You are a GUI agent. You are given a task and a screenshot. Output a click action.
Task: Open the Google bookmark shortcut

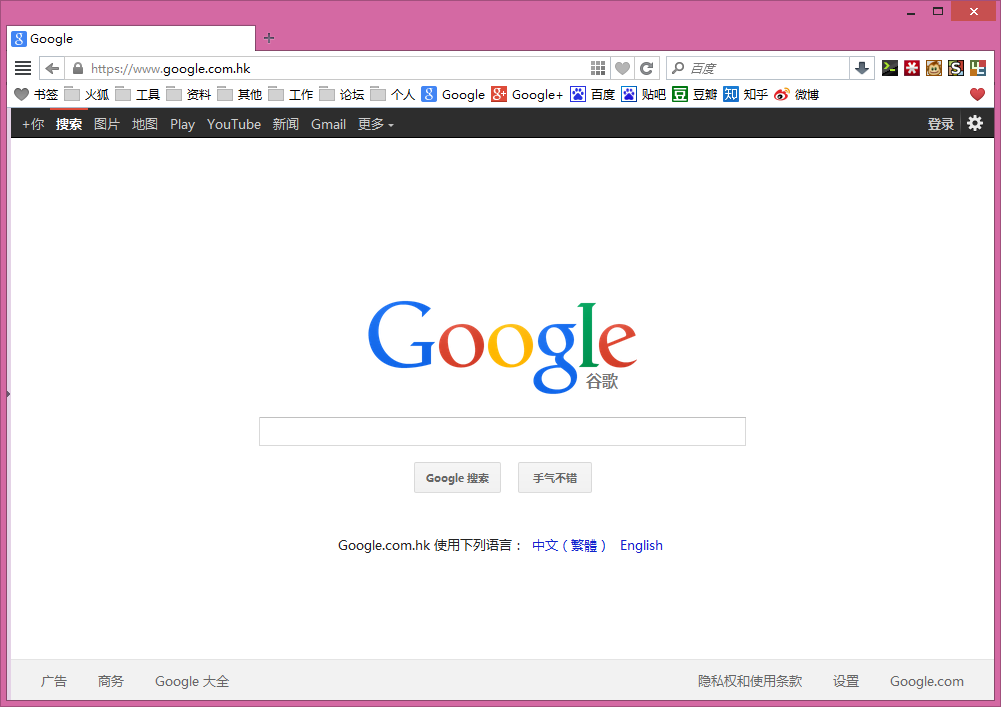453,95
